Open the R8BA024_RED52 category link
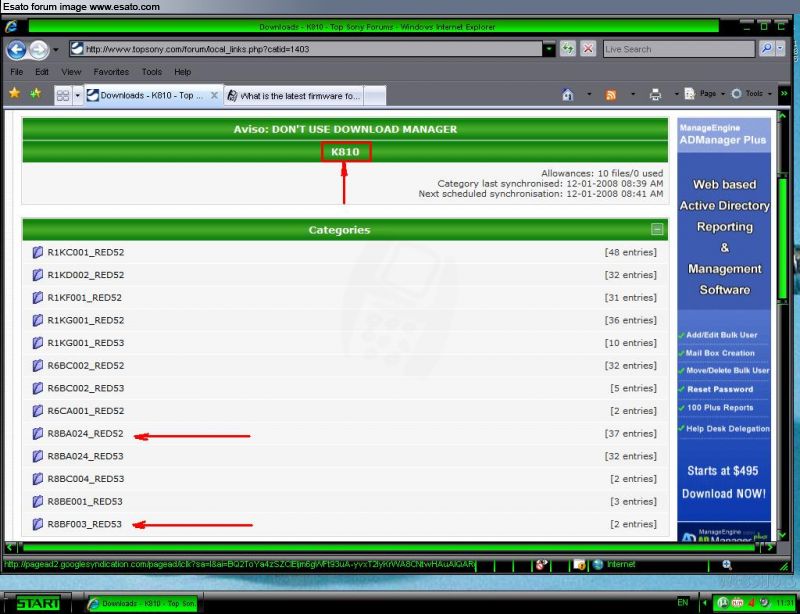This screenshot has width=800, height=614. pos(86,433)
